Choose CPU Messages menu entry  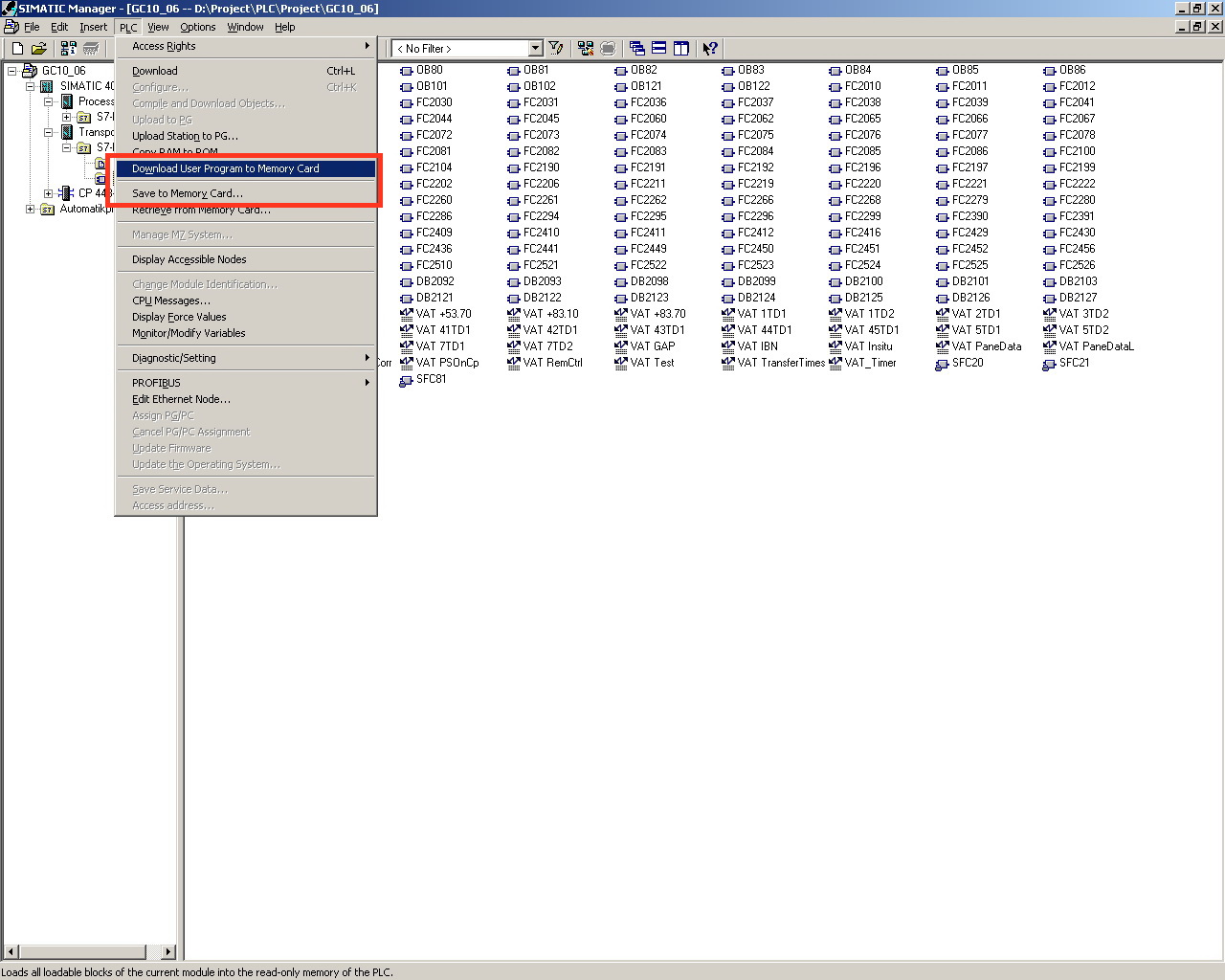246,301
